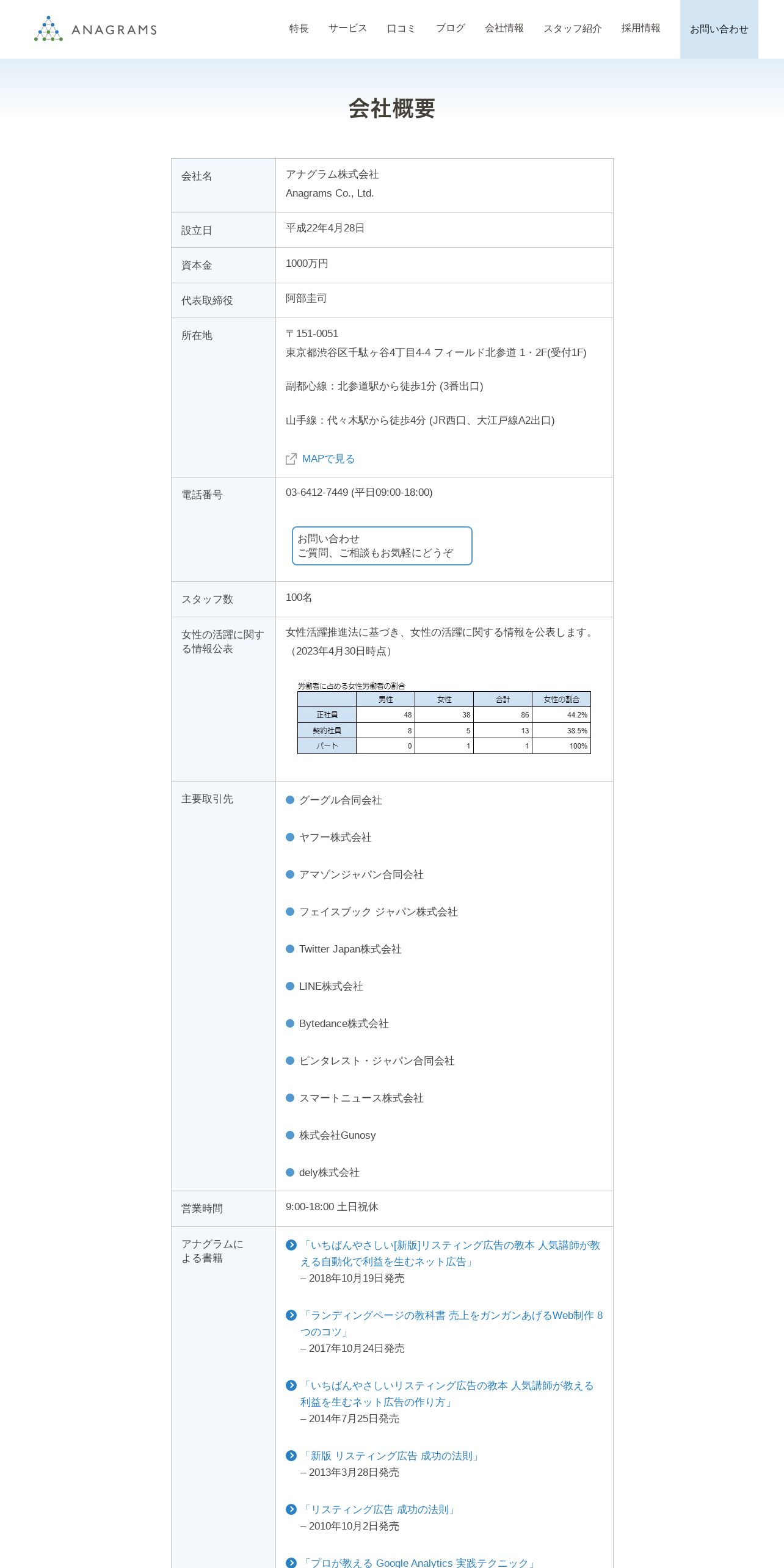The image size is (784, 1568).
Task: Open 「リスティング広告 成功の法則」 2010 link
Action: click(x=380, y=1509)
